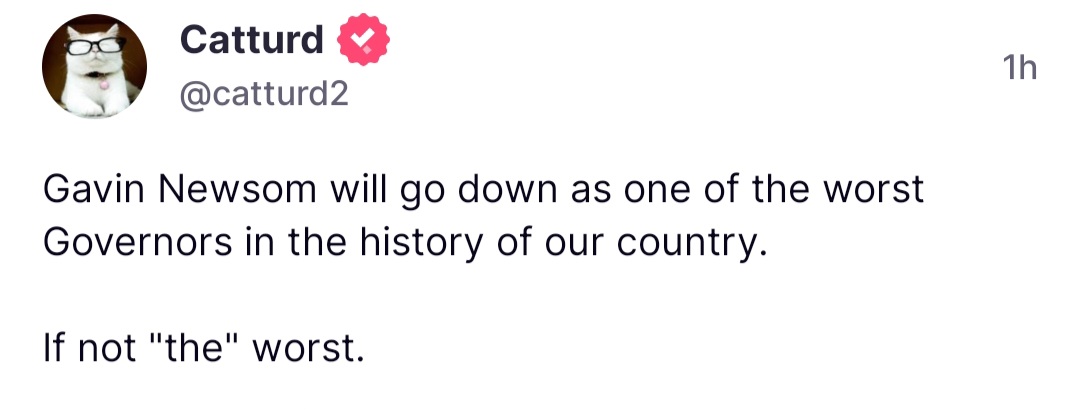Open the Catturd cat avatar picture

pos(94,66)
